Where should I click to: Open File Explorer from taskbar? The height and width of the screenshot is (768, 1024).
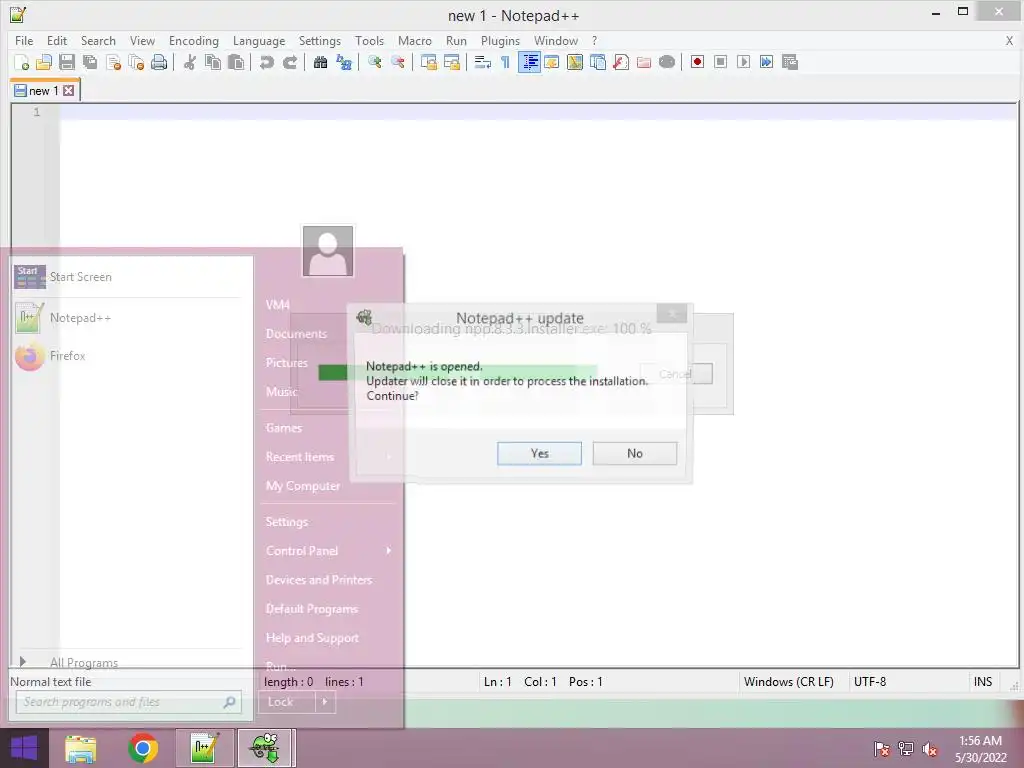(80, 748)
